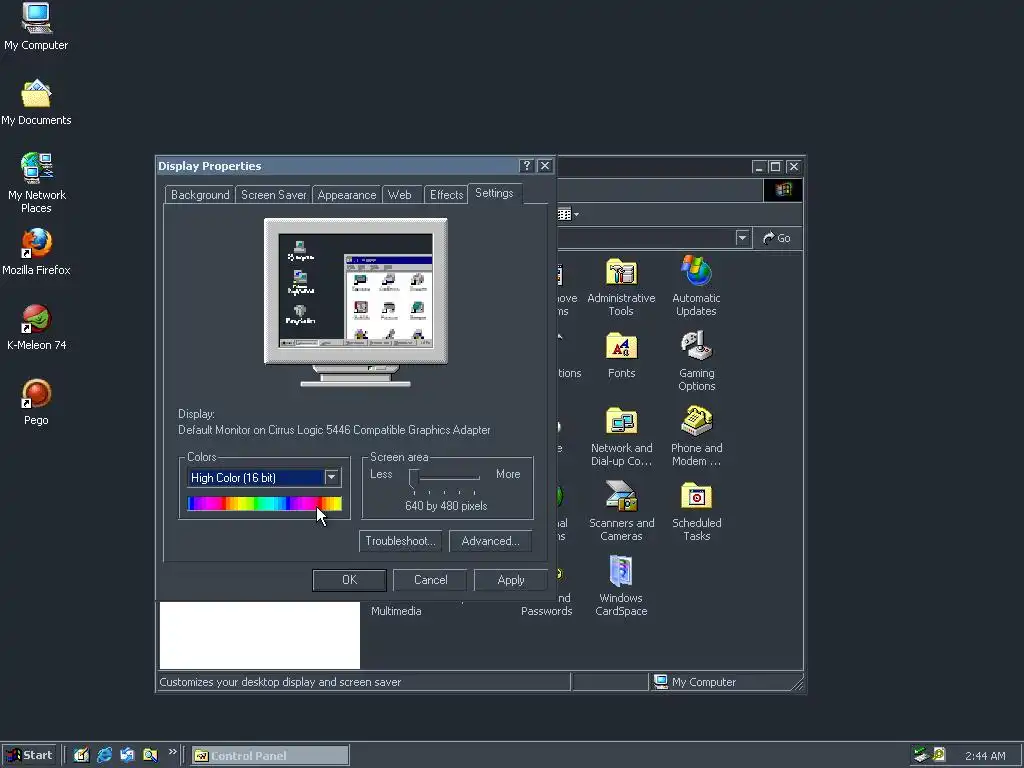1024x768 pixels.
Task: Click the fourth quick launch icon with magnifier
Action: coord(150,755)
